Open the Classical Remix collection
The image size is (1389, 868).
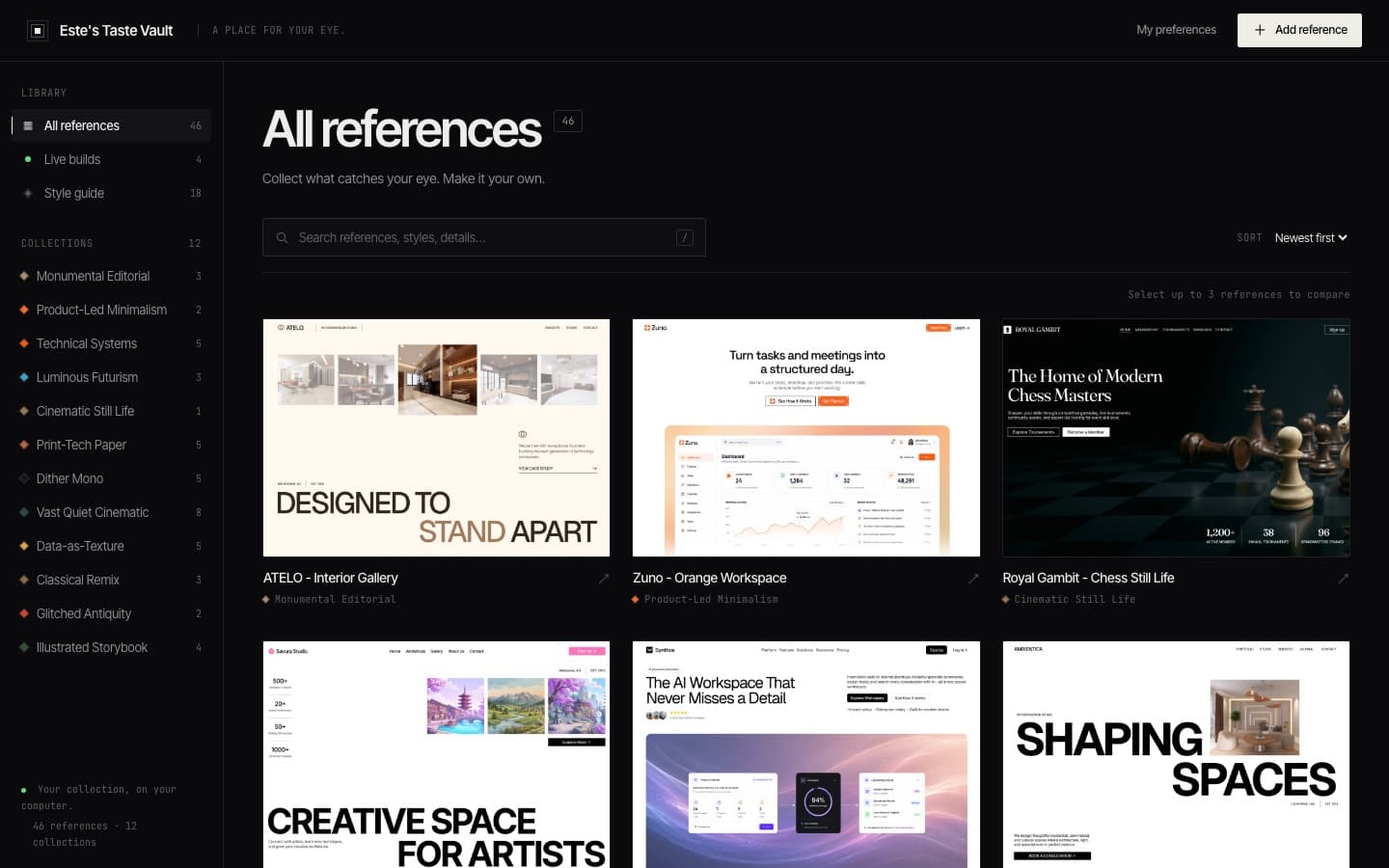pos(112,580)
